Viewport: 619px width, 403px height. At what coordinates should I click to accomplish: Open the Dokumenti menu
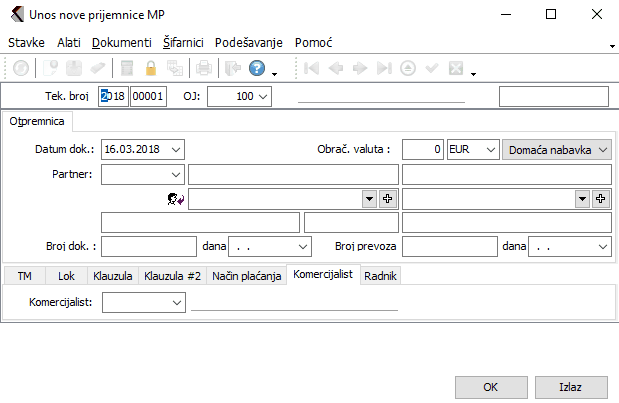[121, 43]
